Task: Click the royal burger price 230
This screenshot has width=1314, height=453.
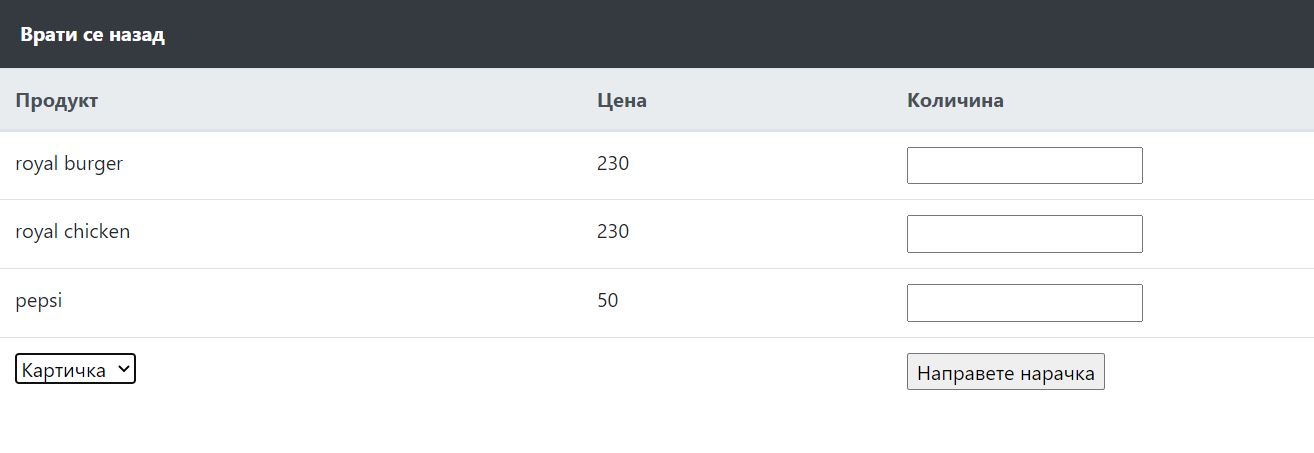Action: click(613, 163)
